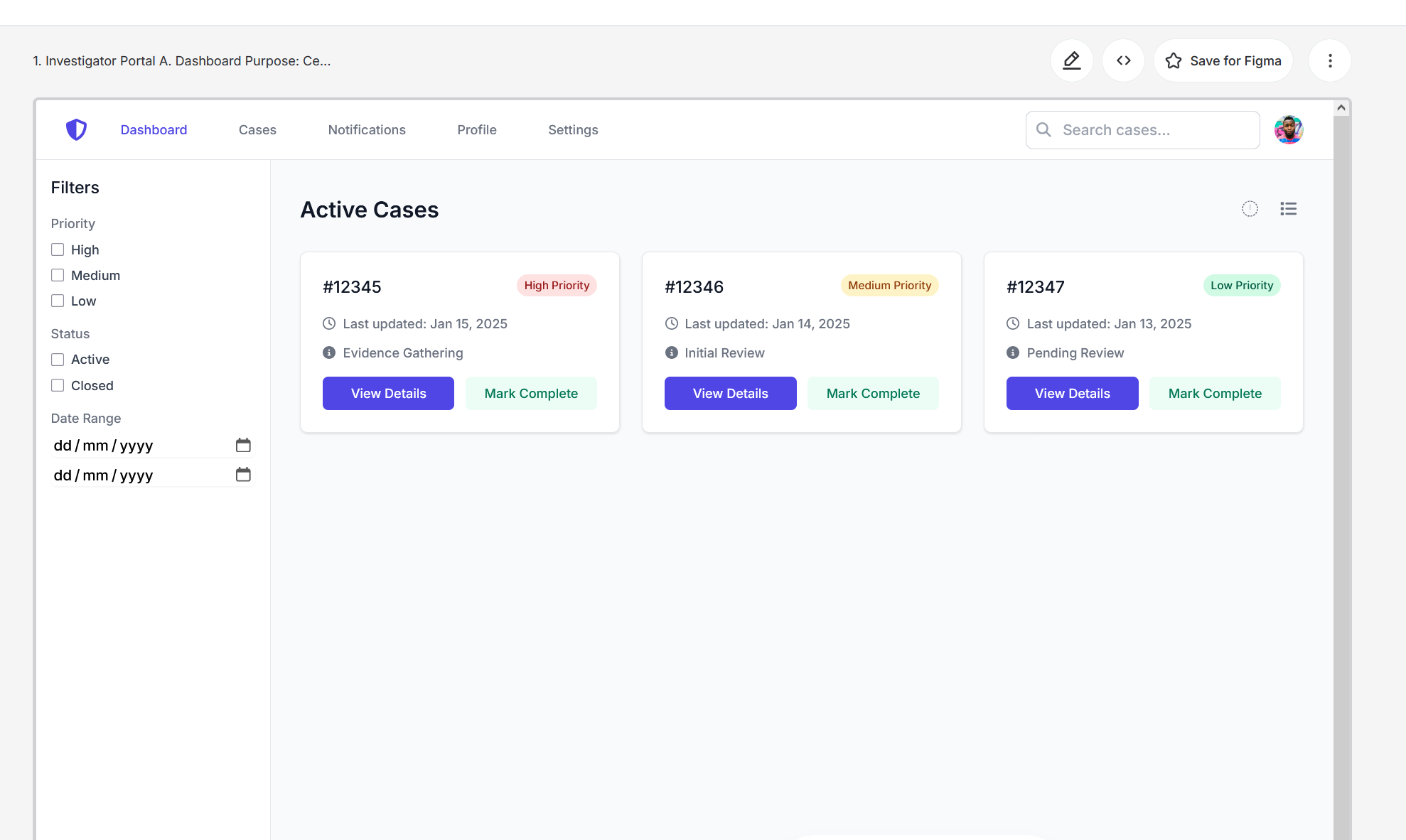Click the magnifier icon in search box
The image size is (1406, 840).
click(1043, 129)
